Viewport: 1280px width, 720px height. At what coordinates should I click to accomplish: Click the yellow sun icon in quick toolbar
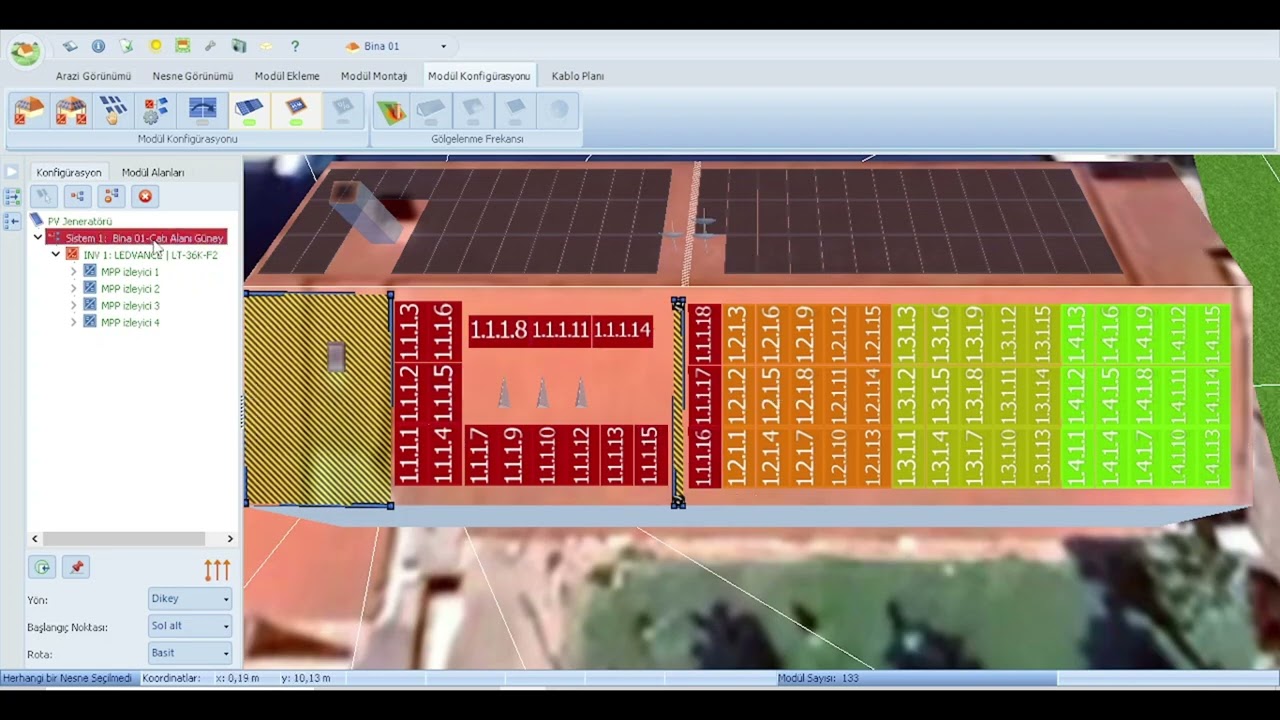click(x=155, y=46)
